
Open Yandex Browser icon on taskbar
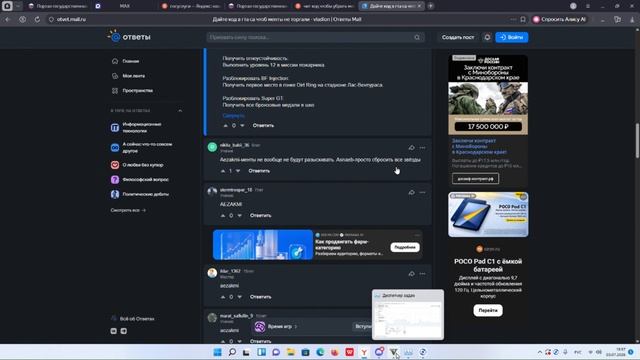click(364, 352)
